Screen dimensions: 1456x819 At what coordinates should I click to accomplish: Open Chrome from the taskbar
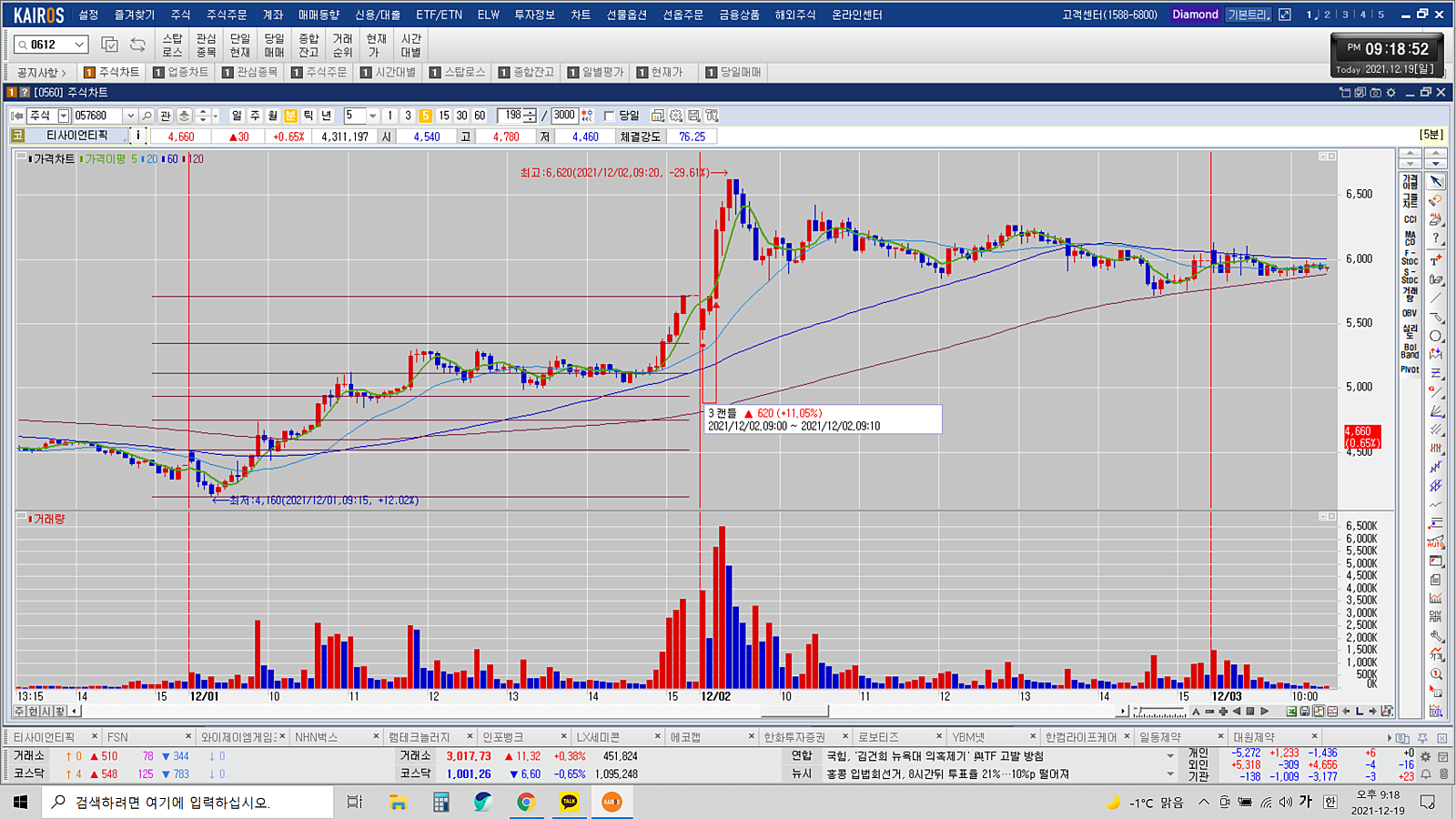click(526, 802)
